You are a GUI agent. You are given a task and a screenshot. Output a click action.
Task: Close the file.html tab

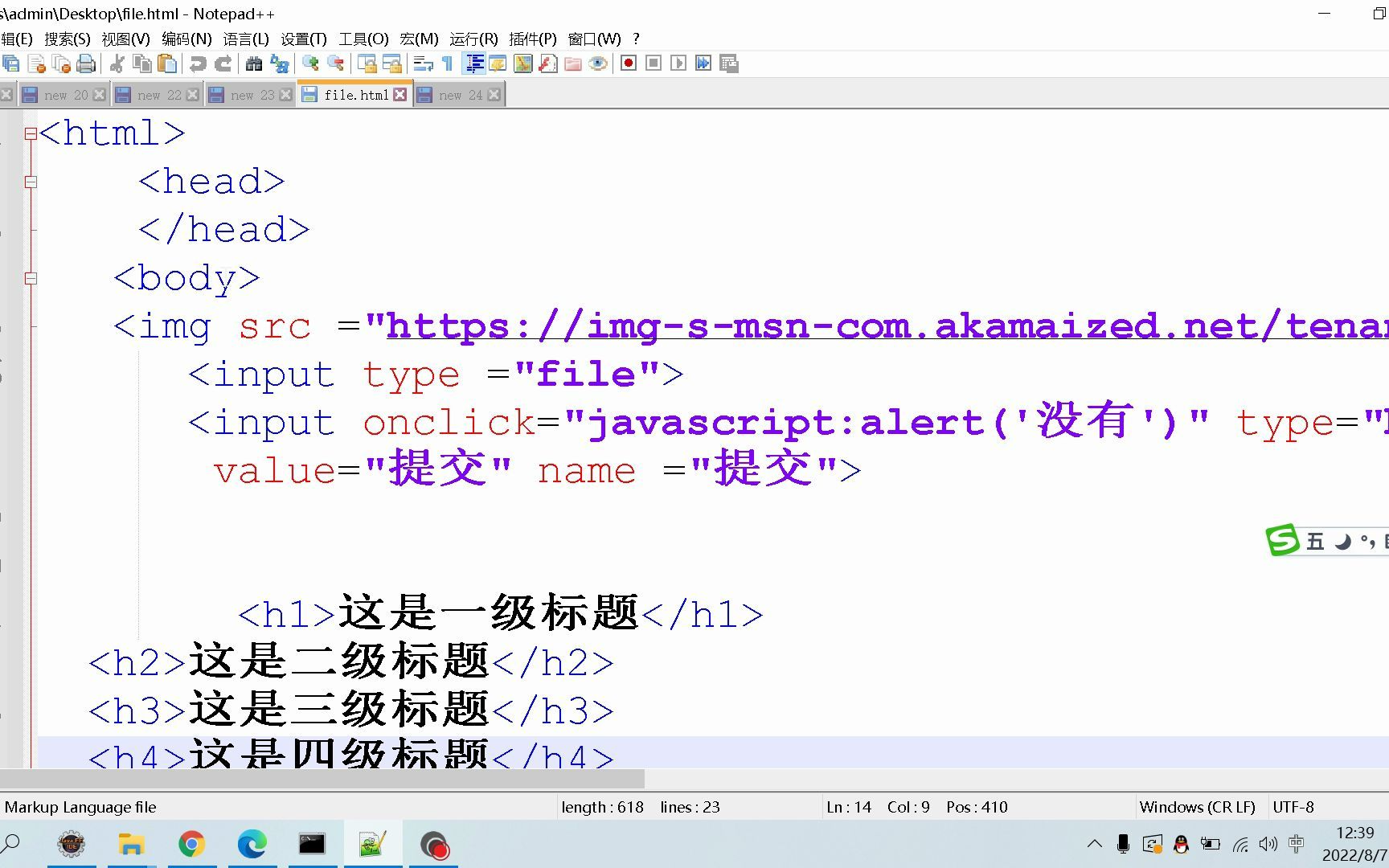[399, 95]
